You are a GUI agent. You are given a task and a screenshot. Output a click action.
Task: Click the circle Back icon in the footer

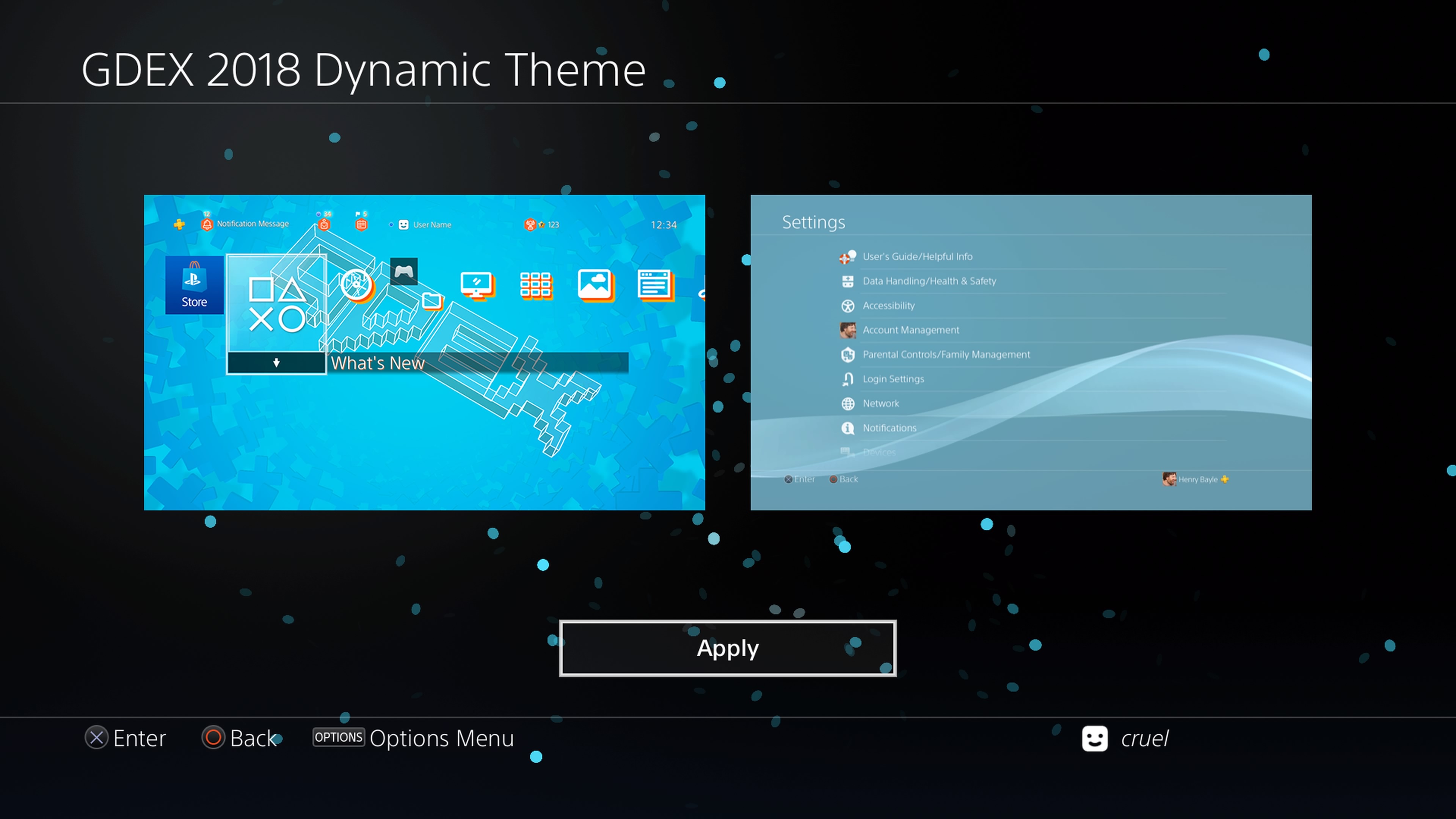pyautogui.click(x=213, y=737)
